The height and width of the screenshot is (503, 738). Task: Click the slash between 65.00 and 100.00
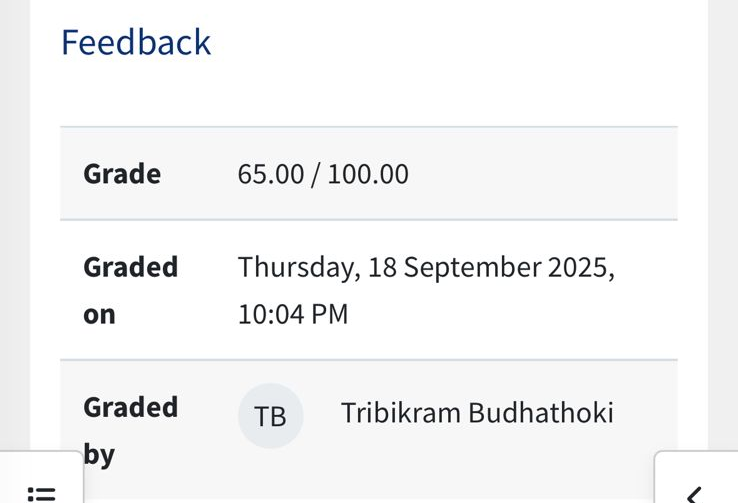pyautogui.click(x=315, y=174)
